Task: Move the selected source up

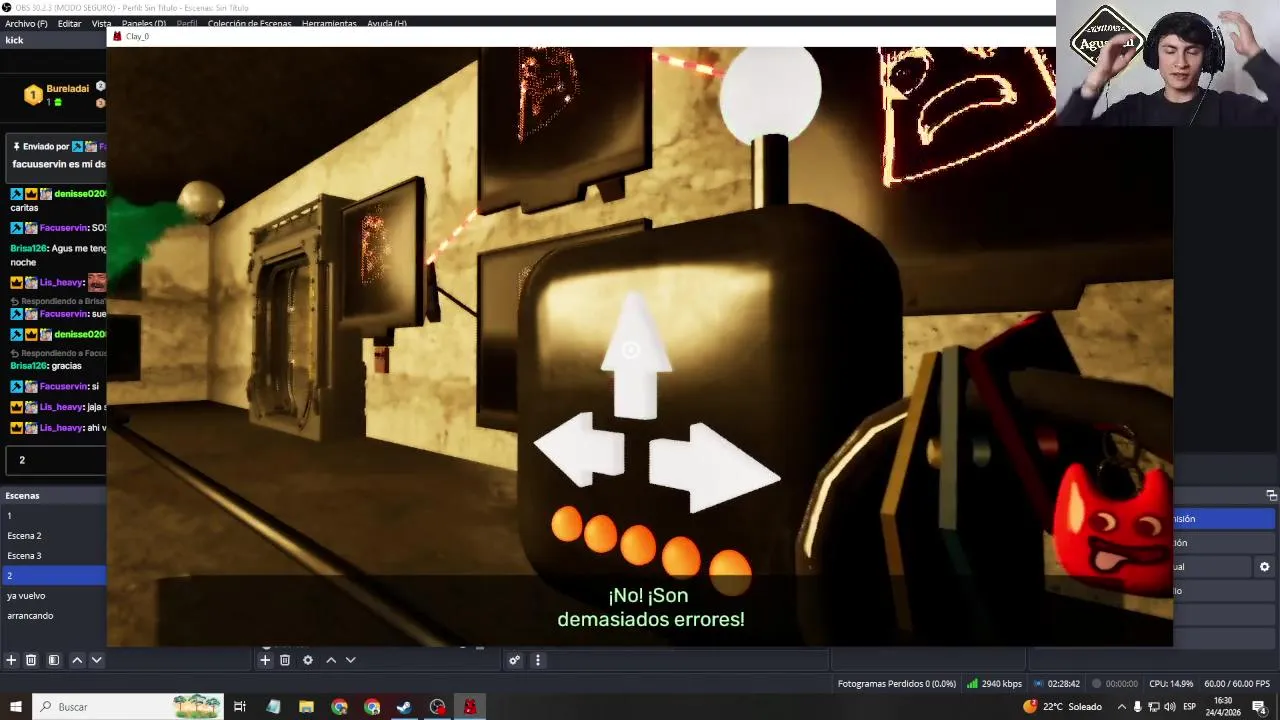Action: tap(331, 660)
